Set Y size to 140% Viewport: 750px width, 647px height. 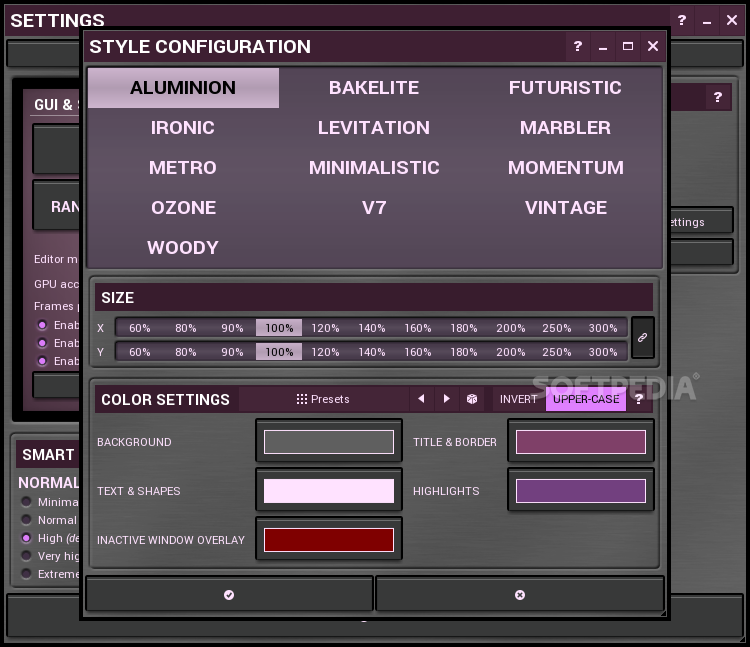pos(372,352)
